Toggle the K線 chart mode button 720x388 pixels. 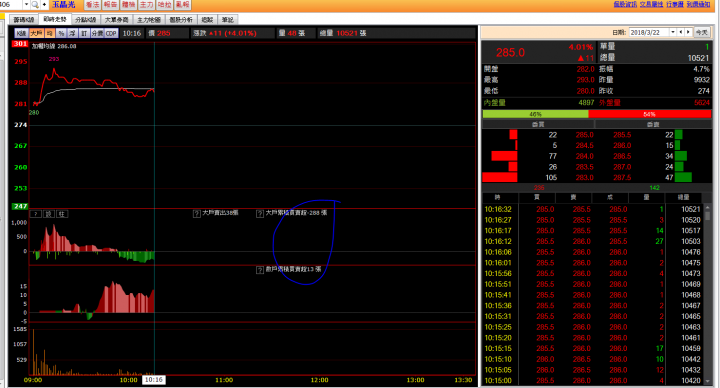pos(22,33)
